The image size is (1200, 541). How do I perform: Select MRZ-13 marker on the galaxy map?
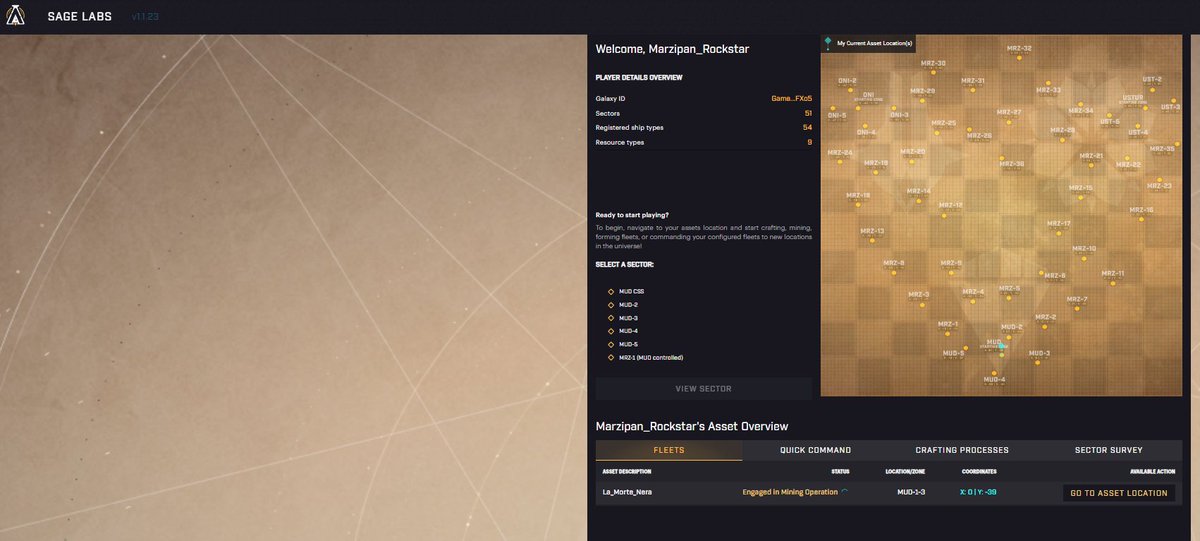872,240
